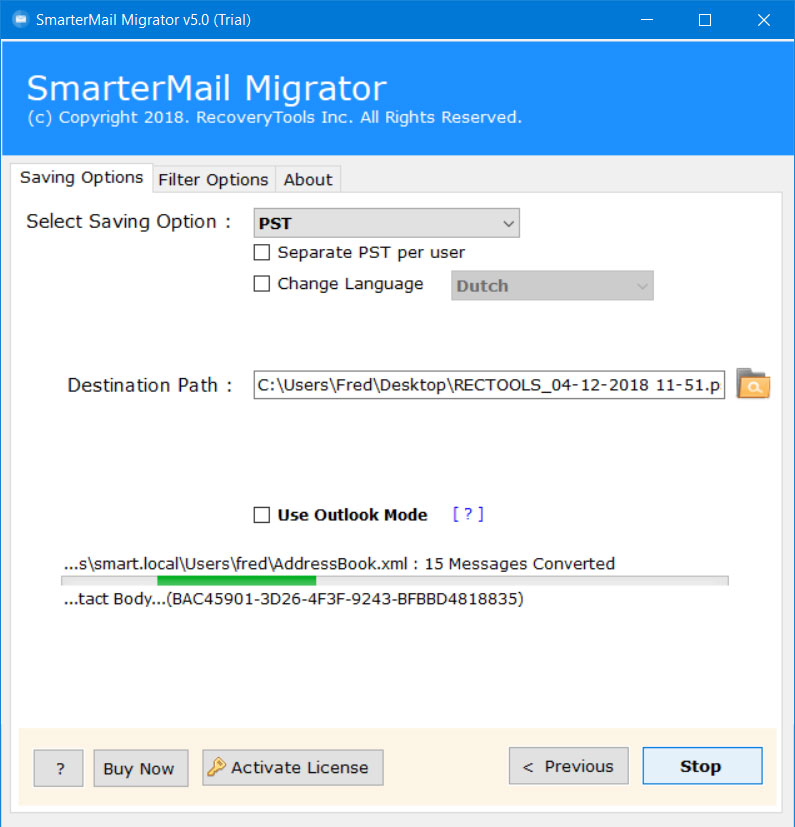Switch to the Saving Options tab
Screen dimensions: 795x827
point(81,178)
